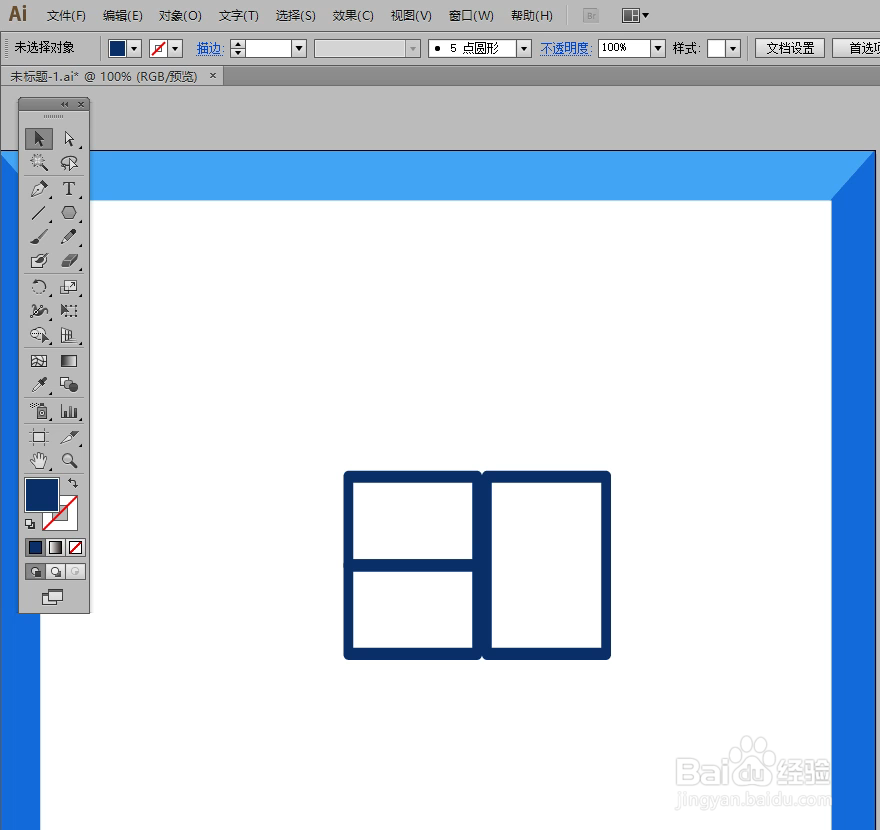Enable Draw Behind mode

click(x=55, y=572)
